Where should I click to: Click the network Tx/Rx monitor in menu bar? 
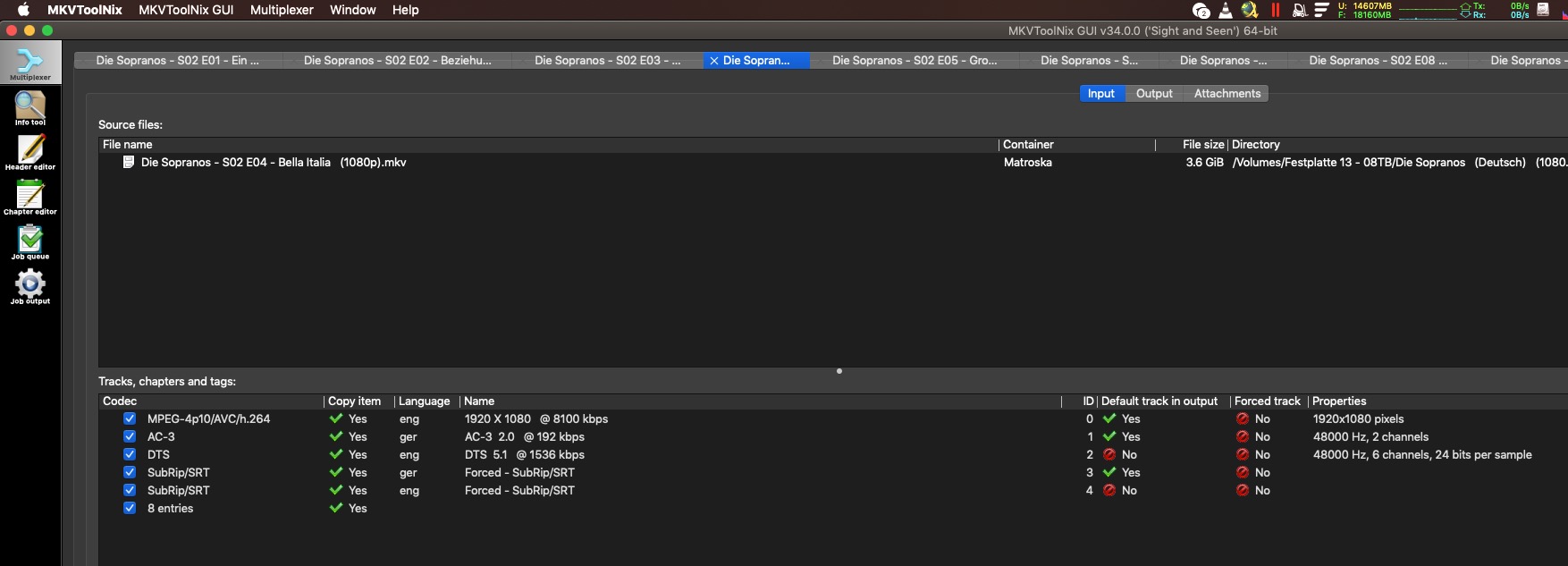[x=1464, y=10]
